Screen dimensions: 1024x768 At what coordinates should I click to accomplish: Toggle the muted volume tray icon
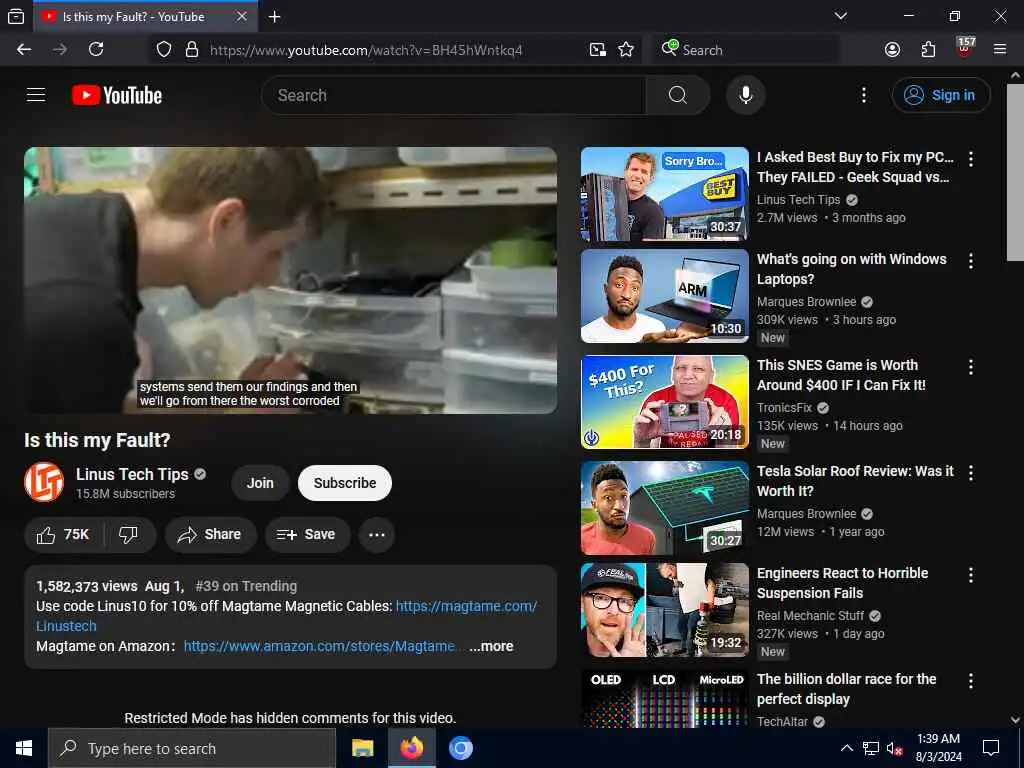(895, 748)
